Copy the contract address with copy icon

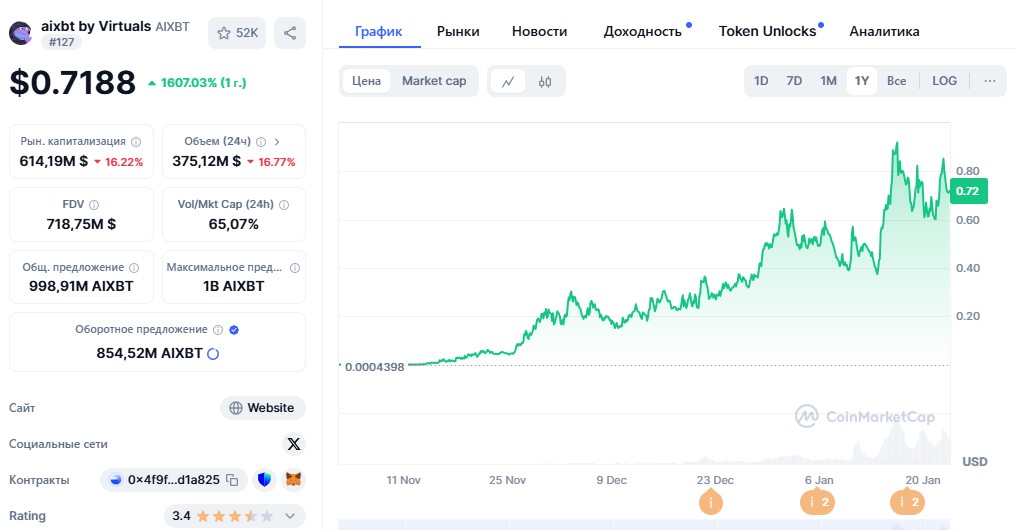[232, 480]
